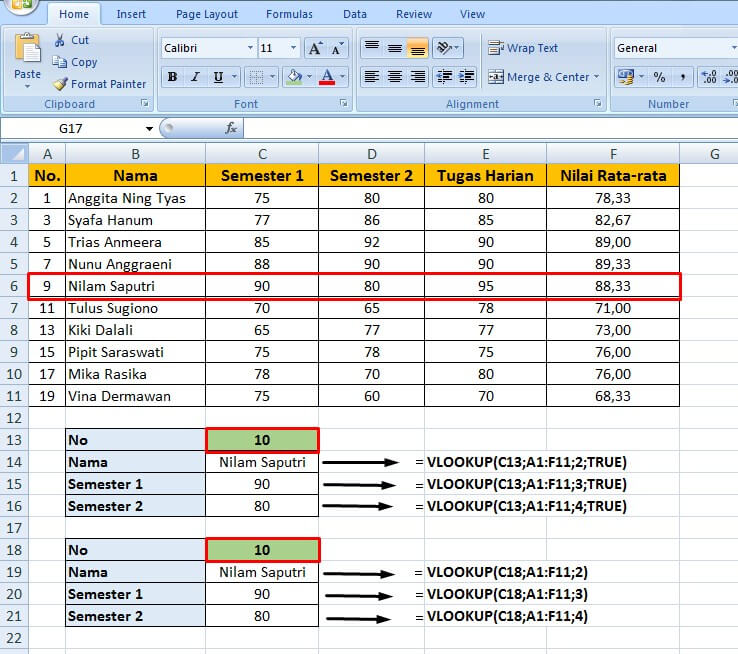Switch to the Insert tab

pyautogui.click(x=131, y=14)
